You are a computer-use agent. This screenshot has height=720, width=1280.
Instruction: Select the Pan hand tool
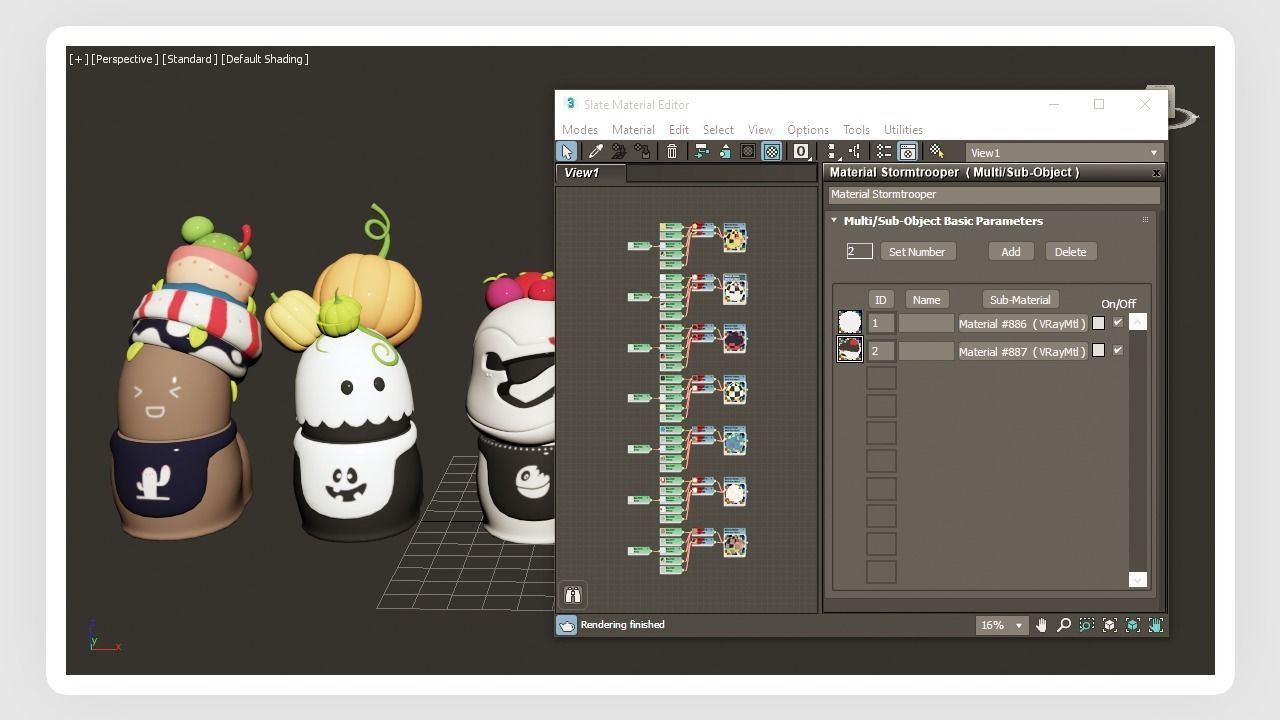[x=1041, y=625]
